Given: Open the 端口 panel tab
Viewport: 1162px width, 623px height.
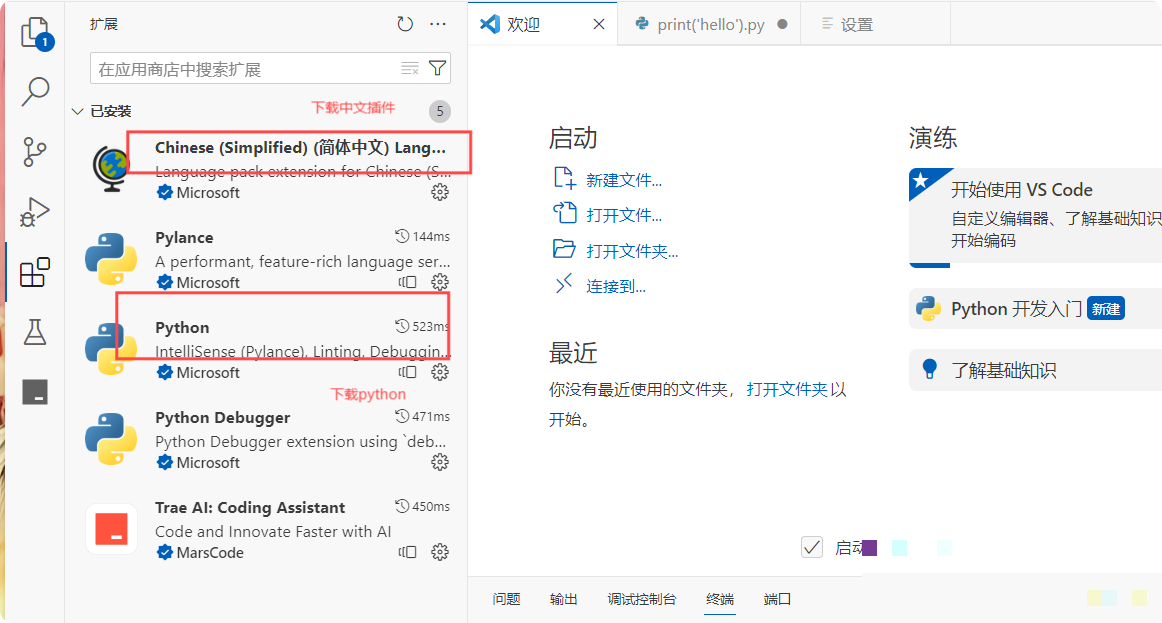Looking at the screenshot, I should click(777, 599).
